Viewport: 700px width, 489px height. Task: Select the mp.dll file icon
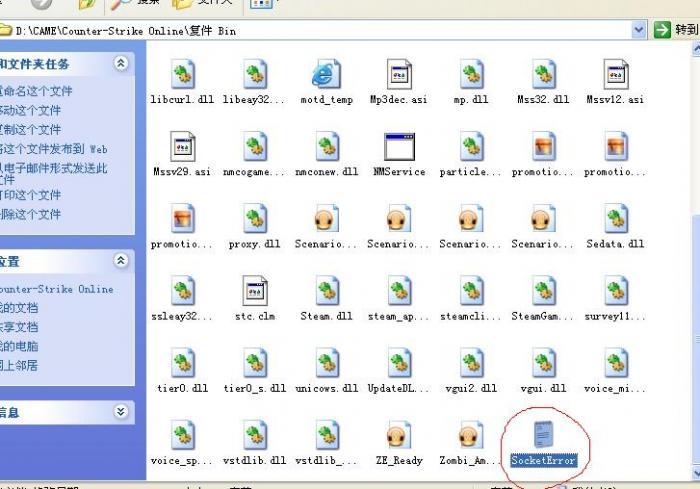(x=471, y=74)
